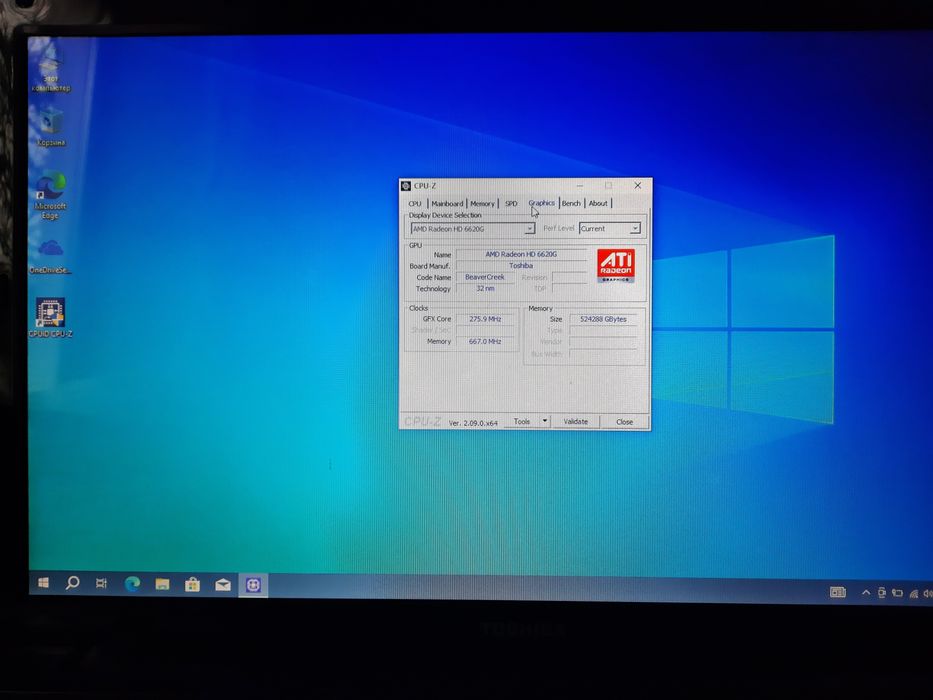Click the ATI Radeon graphics logo
The image size is (933, 700).
616,265
